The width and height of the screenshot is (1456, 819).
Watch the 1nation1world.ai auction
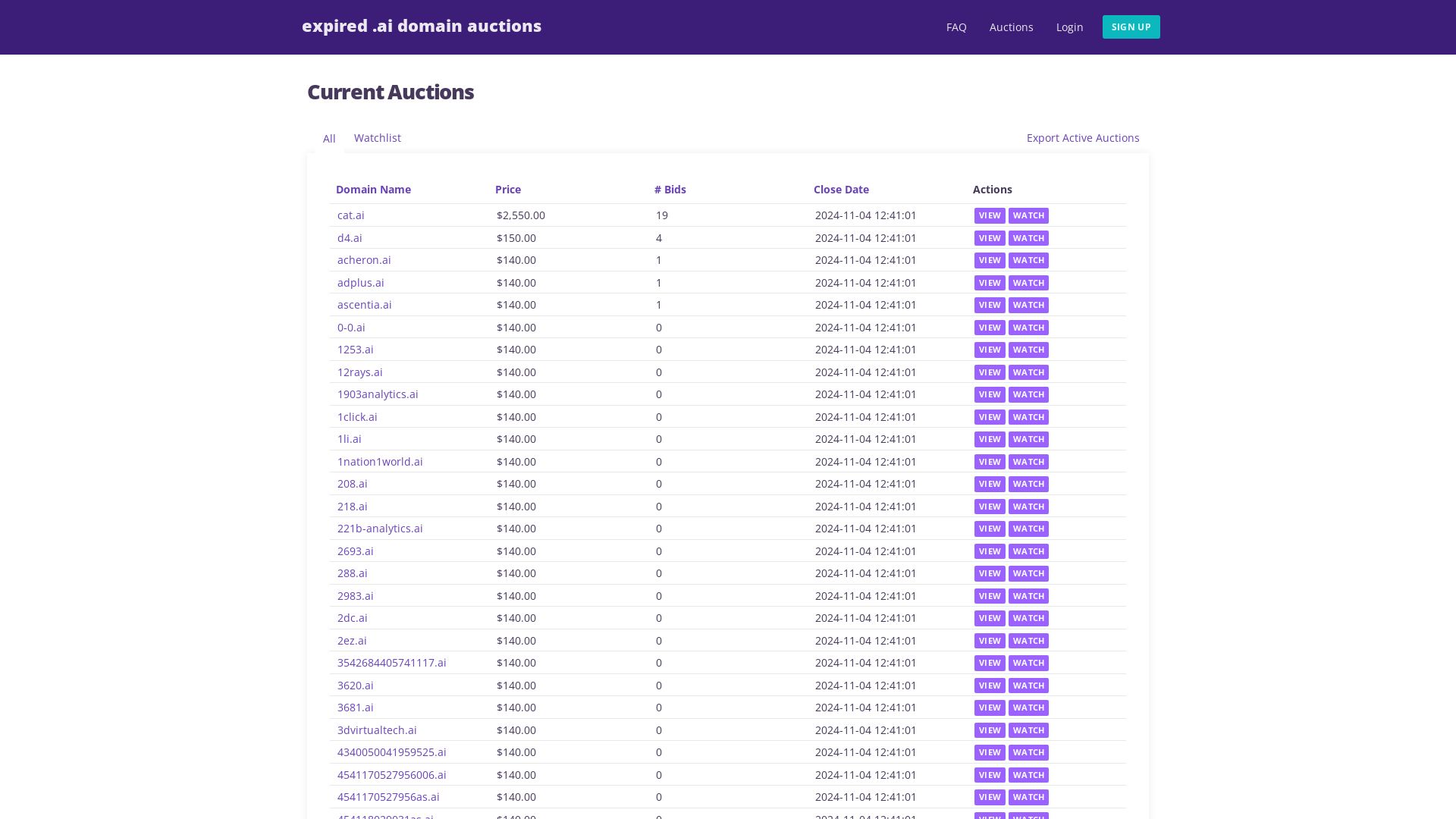1028,462
